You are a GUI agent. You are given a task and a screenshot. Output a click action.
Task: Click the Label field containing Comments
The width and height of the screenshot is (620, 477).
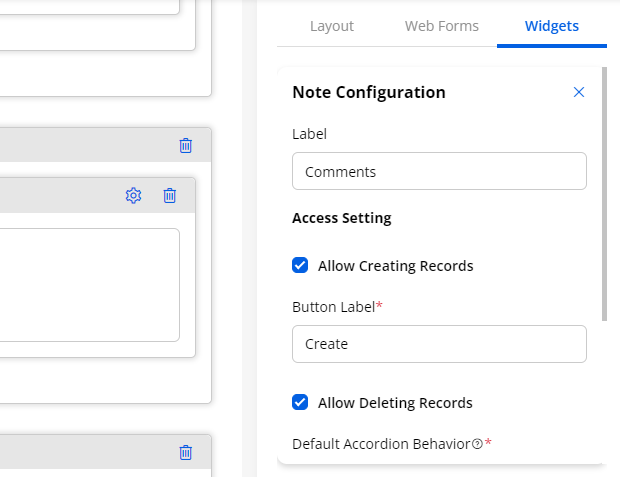click(x=439, y=171)
